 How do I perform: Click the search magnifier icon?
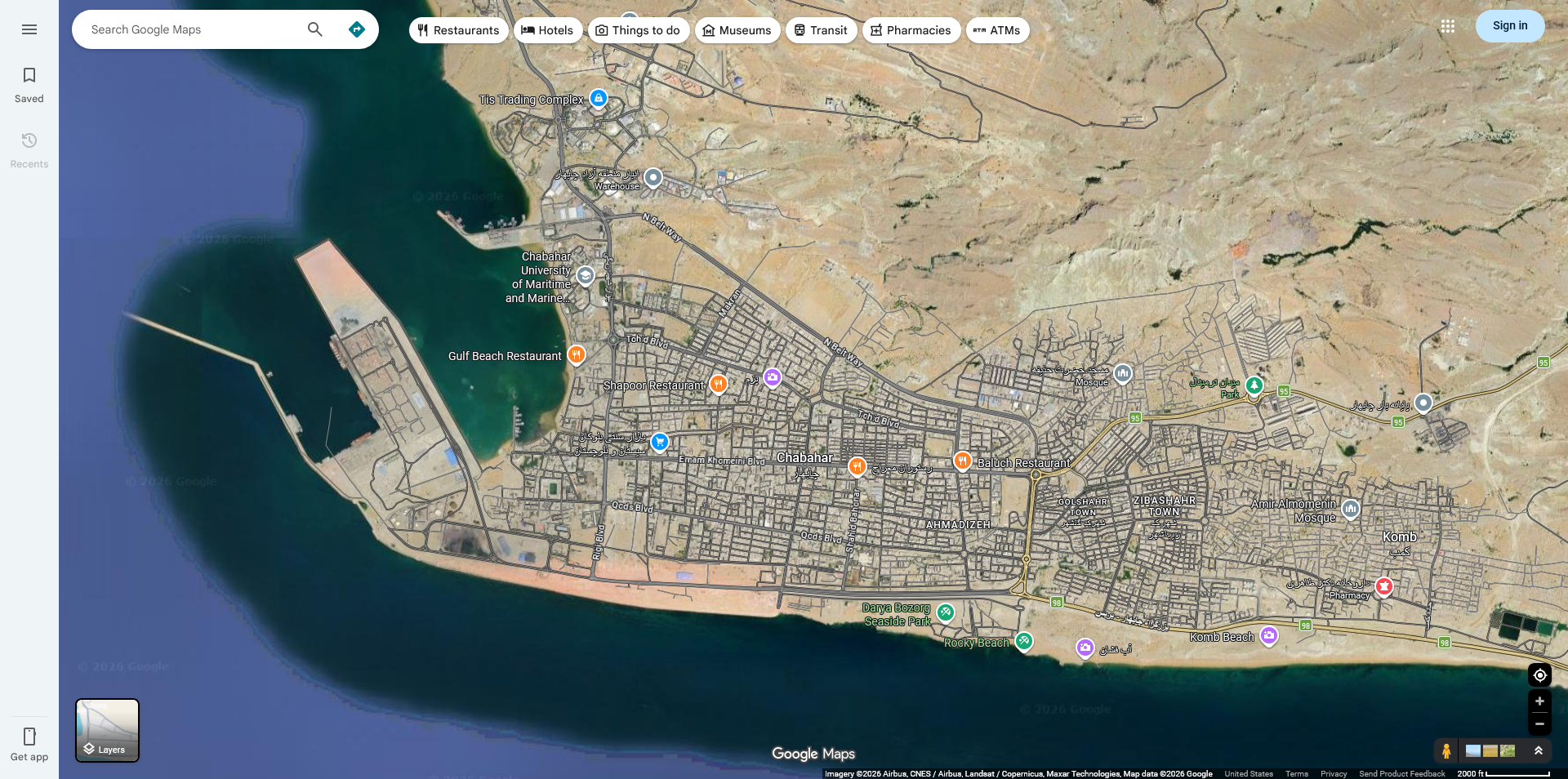coord(314,29)
